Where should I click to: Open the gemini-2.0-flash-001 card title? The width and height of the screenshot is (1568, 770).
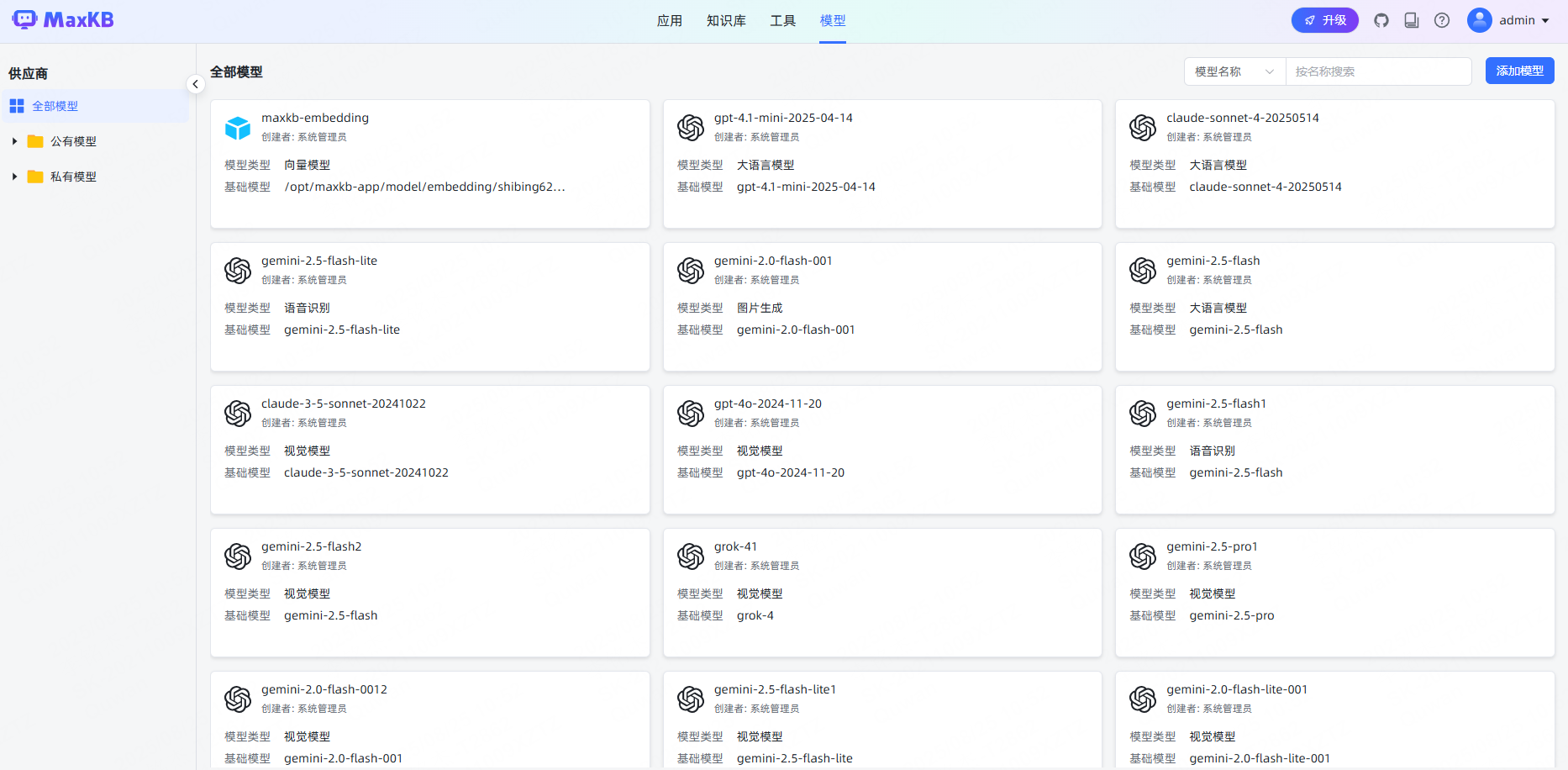pos(773,261)
